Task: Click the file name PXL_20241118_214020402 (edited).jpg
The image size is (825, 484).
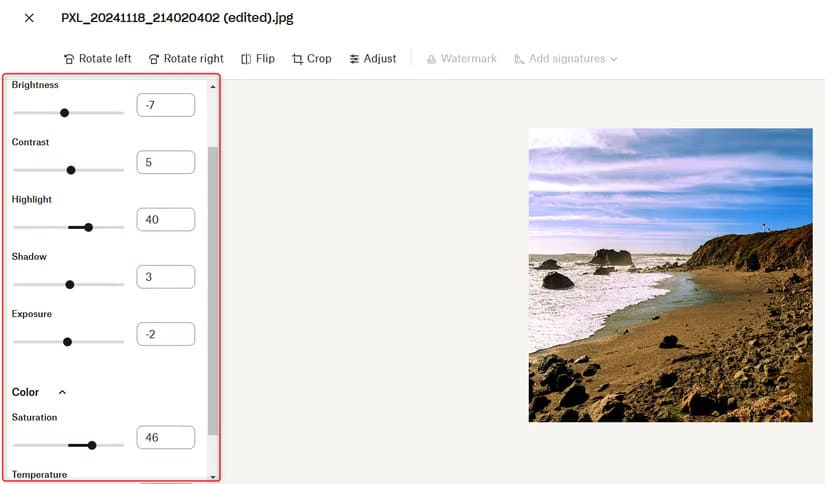Action: [177, 18]
